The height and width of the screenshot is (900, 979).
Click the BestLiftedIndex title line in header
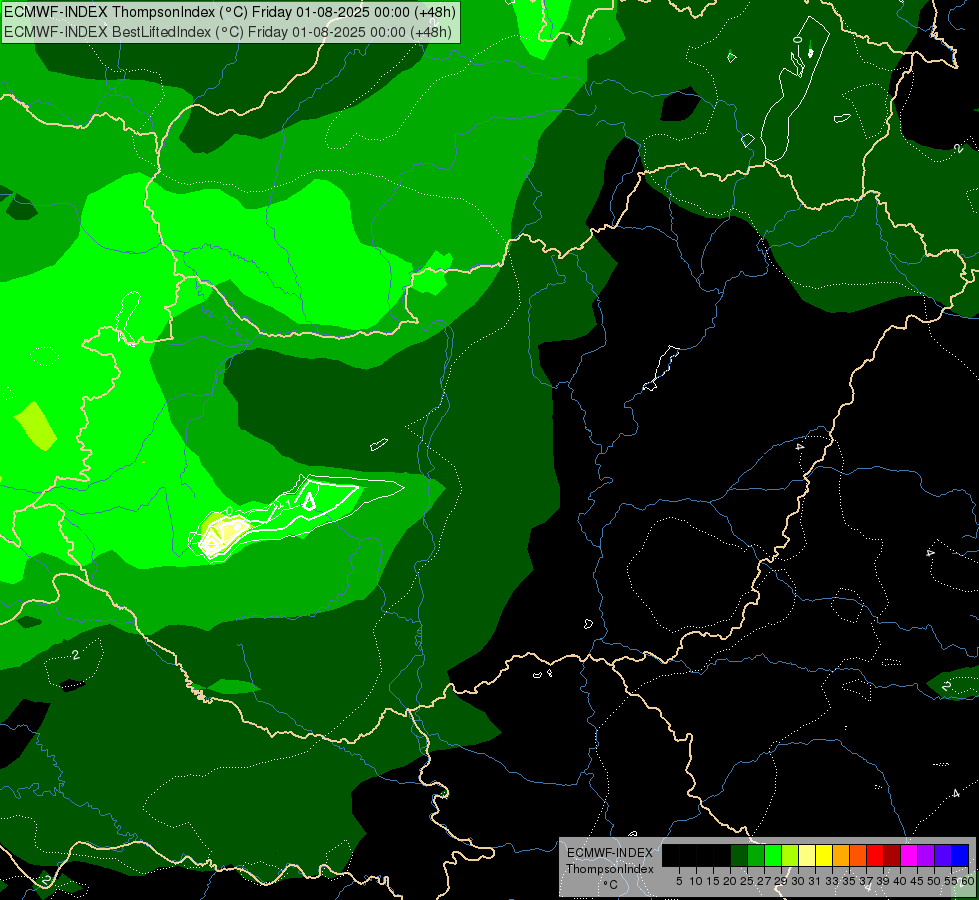pyautogui.click(x=228, y=32)
